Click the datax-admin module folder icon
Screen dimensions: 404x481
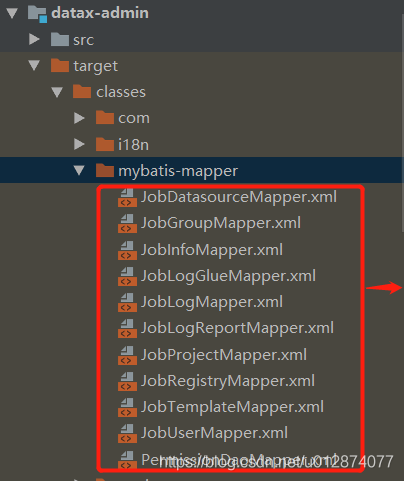coord(37,14)
